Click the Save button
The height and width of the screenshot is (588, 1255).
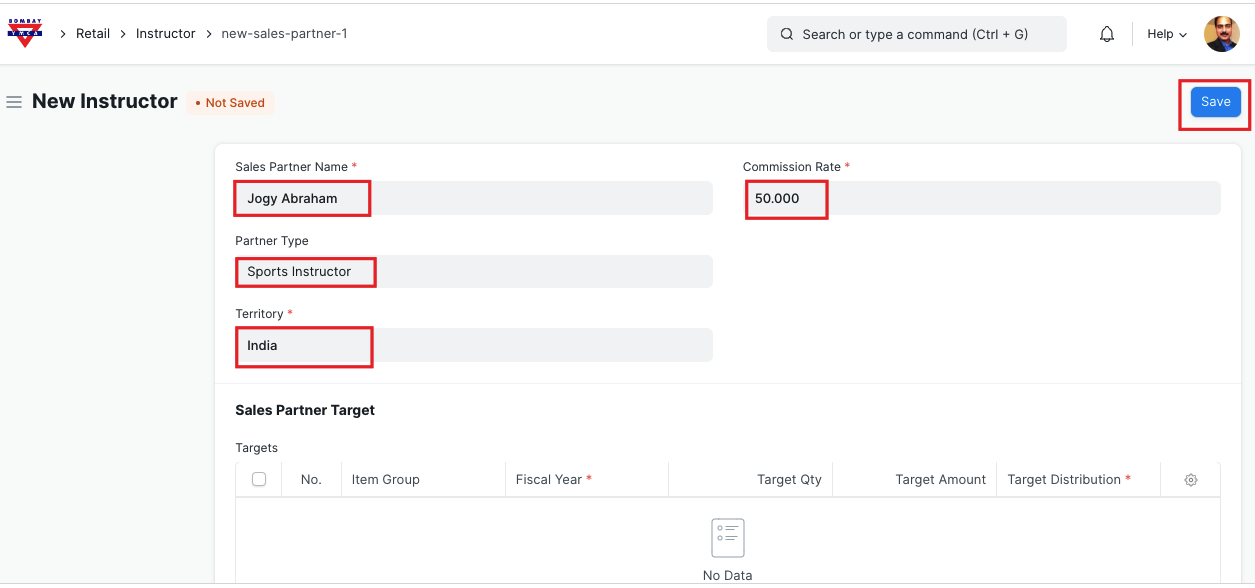(x=1215, y=102)
